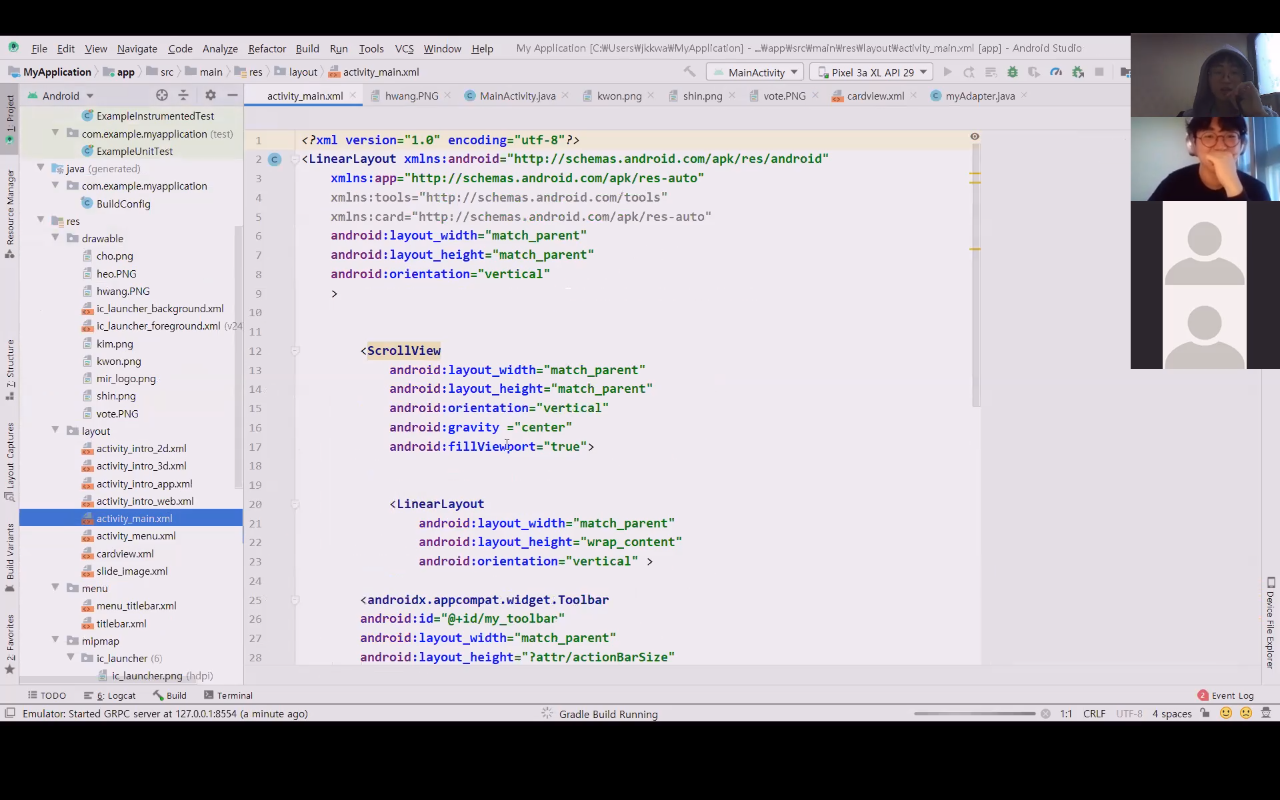The height and width of the screenshot is (800, 1280).
Task: Click the CRLF line separator indicator
Action: (x=1094, y=714)
